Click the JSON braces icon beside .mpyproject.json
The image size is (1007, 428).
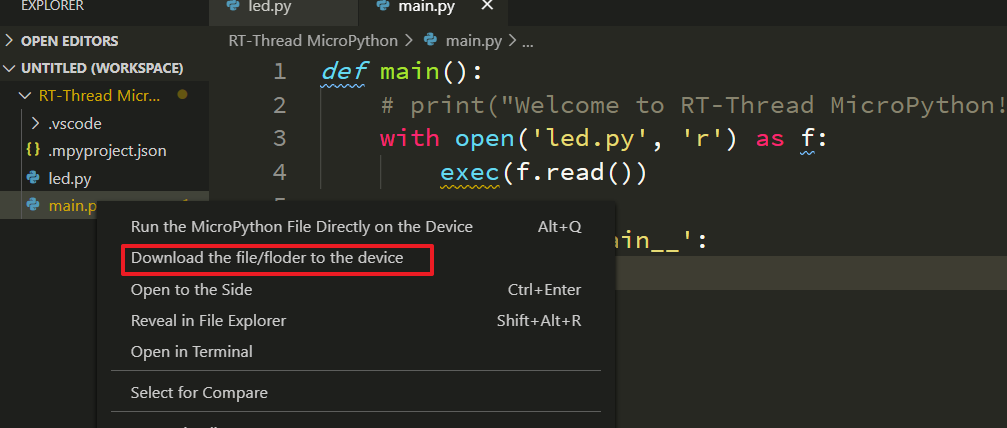click(33, 152)
